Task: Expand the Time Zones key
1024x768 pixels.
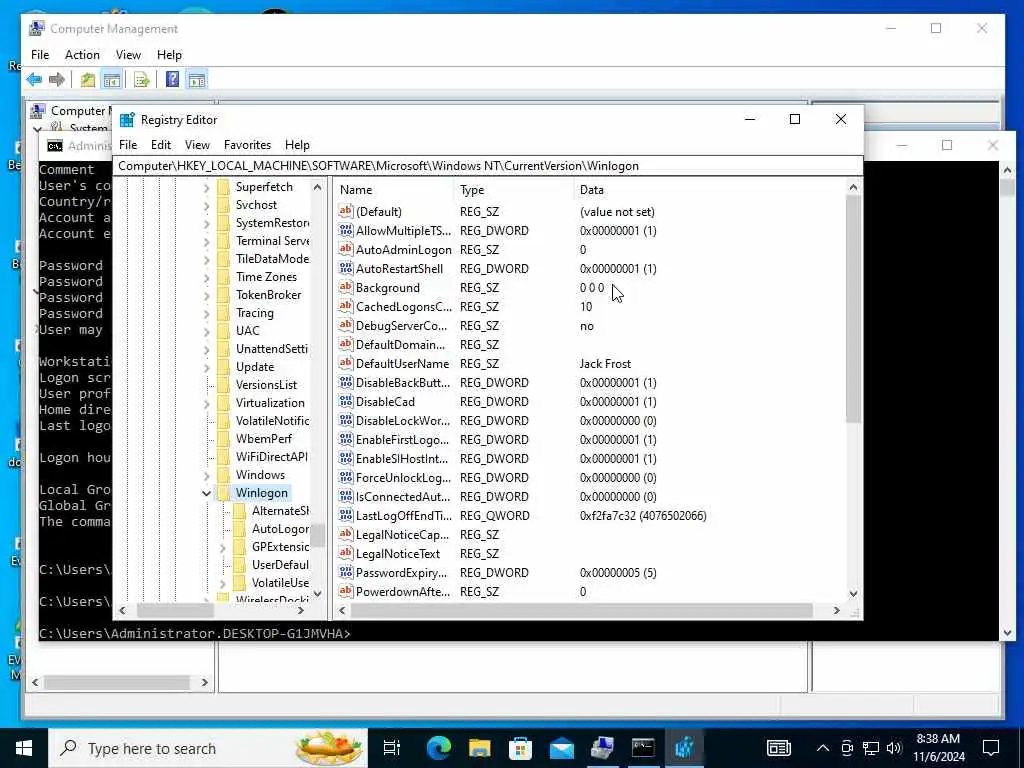Action: [206, 277]
